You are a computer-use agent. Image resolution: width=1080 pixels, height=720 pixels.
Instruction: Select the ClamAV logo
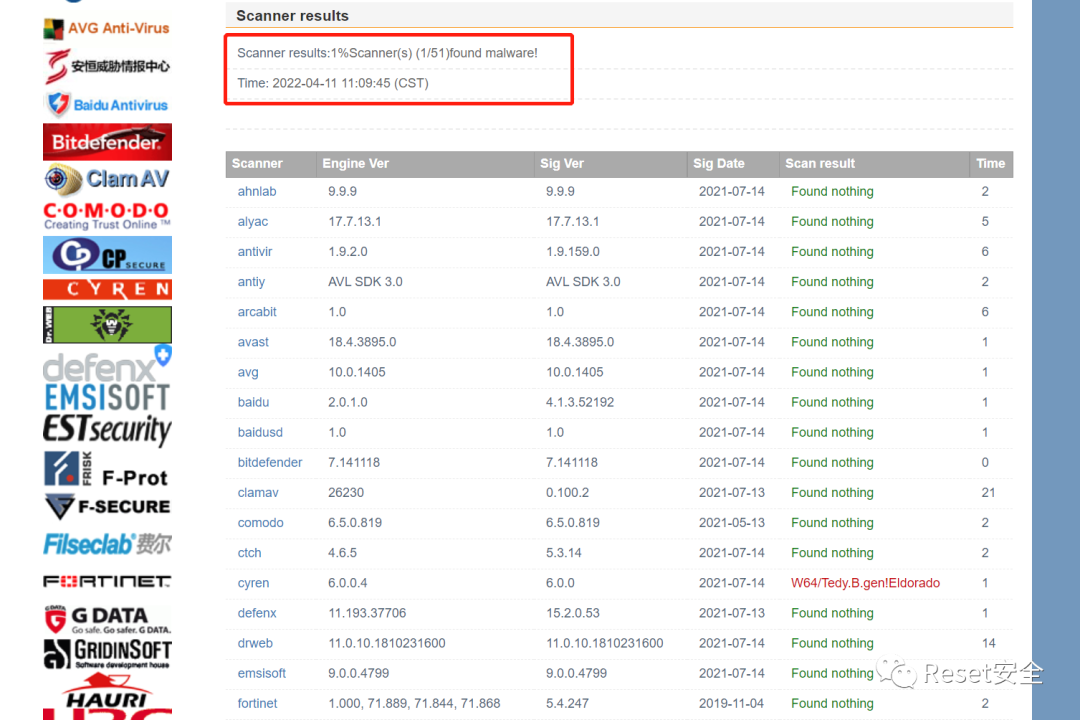[107, 179]
